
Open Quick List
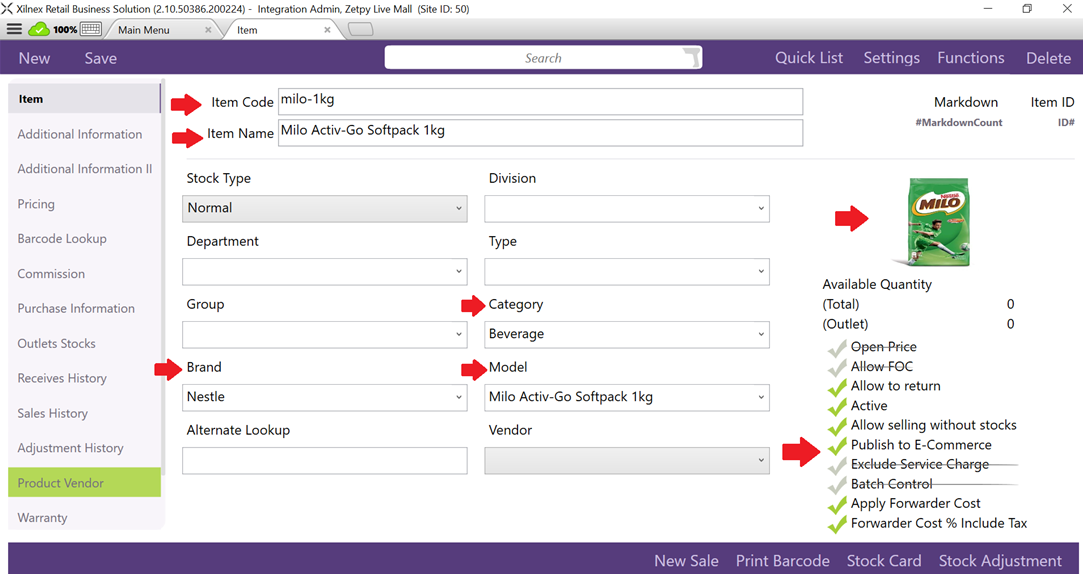[809, 57]
